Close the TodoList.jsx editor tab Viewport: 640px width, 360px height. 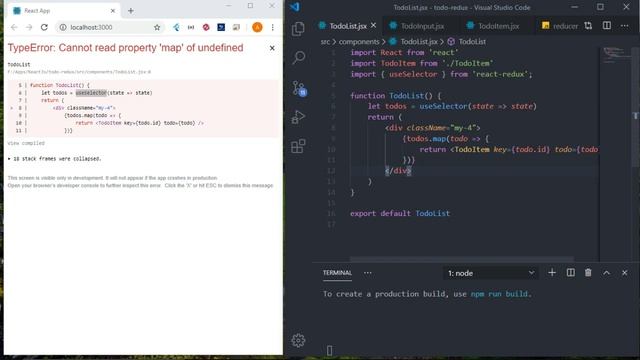point(373,25)
